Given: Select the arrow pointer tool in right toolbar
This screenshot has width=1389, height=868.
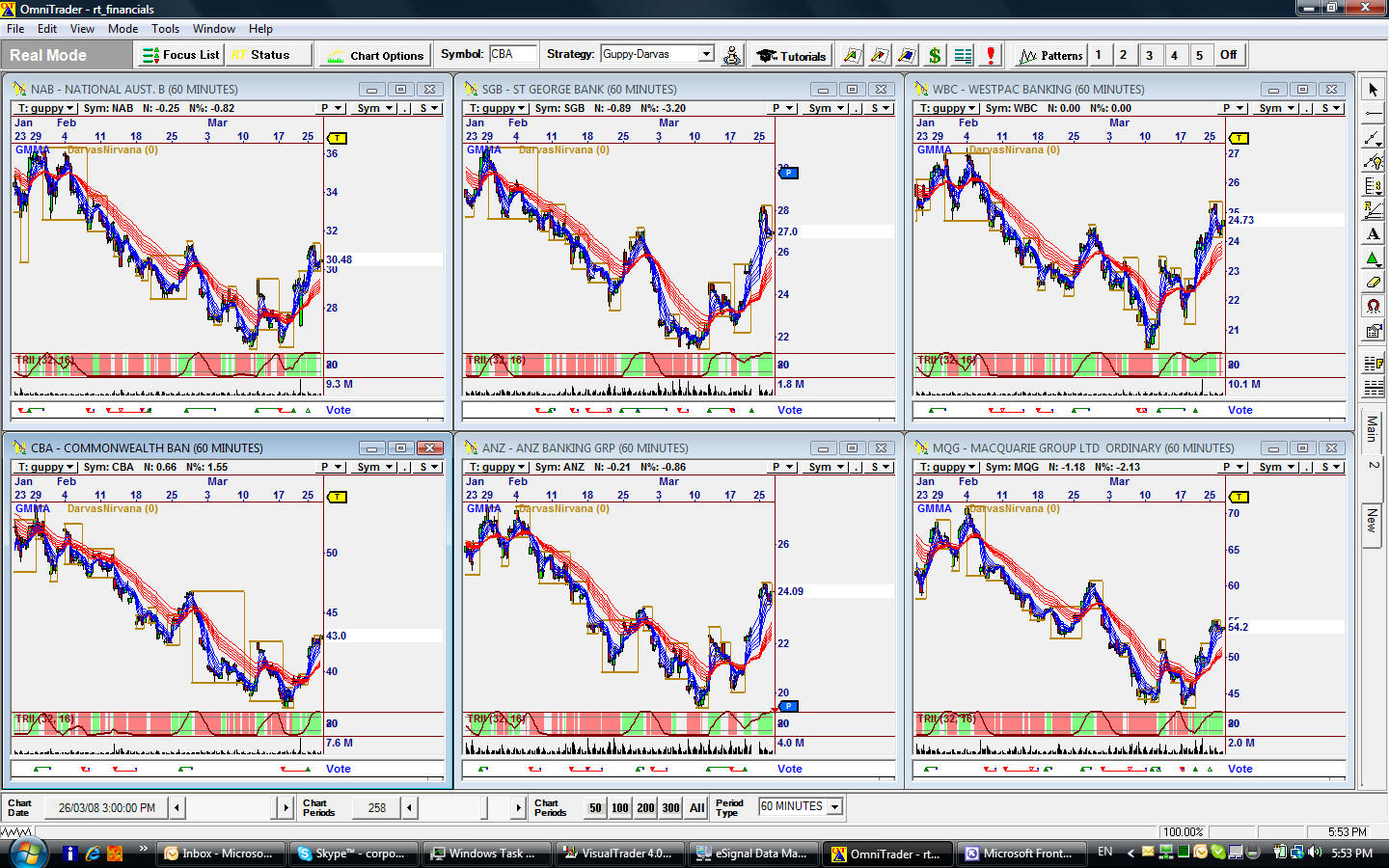Looking at the screenshot, I should coord(1373,90).
